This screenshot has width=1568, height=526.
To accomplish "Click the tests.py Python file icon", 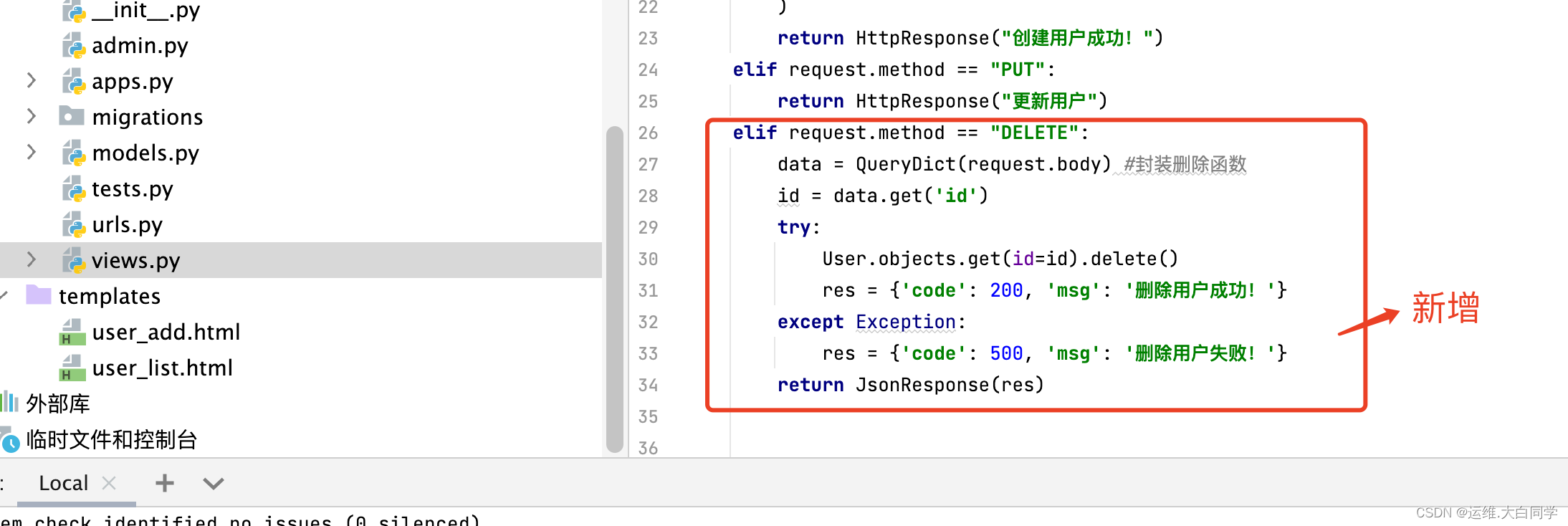I will point(73,188).
